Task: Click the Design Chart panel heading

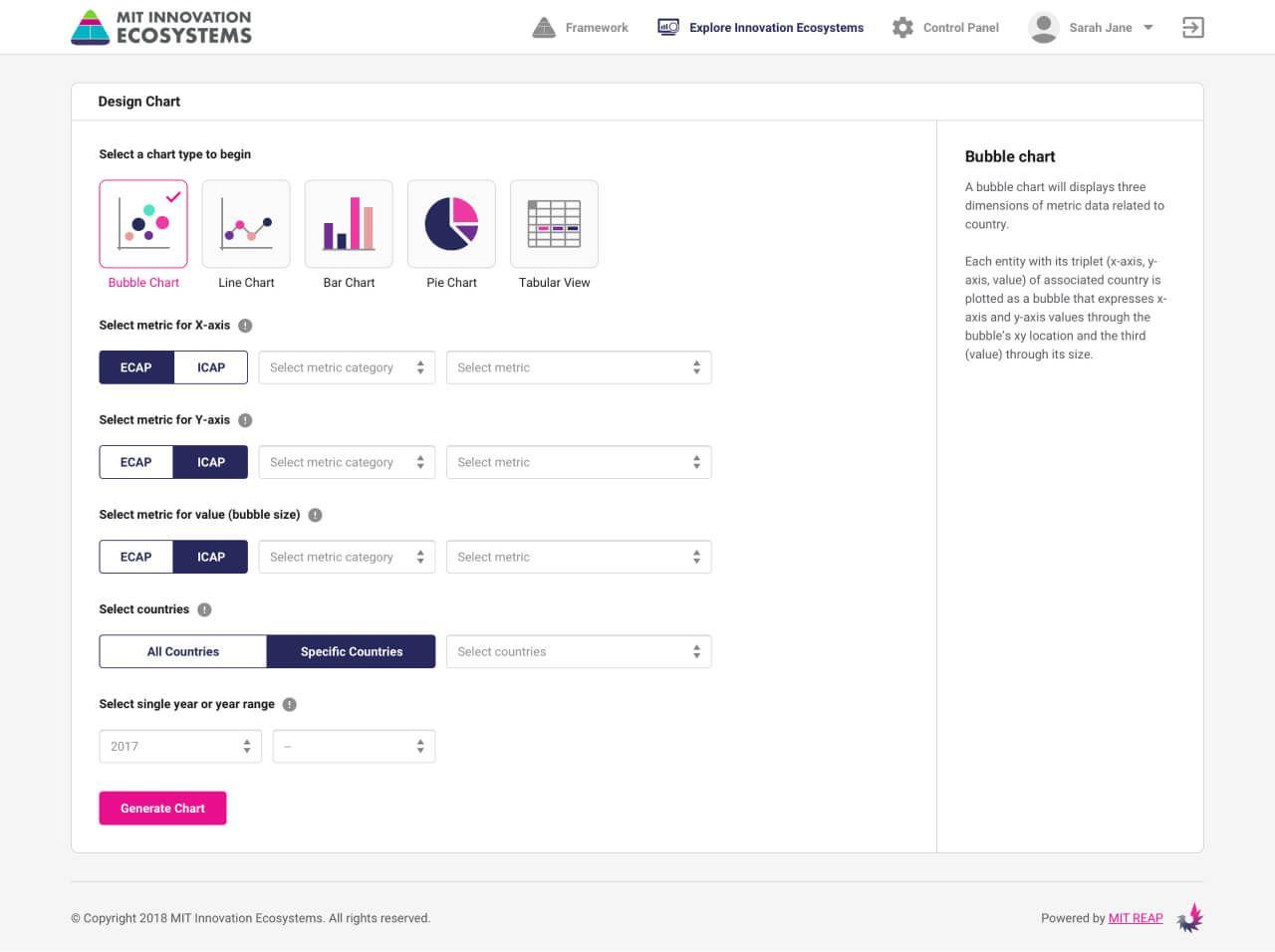Action: (139, 102)
